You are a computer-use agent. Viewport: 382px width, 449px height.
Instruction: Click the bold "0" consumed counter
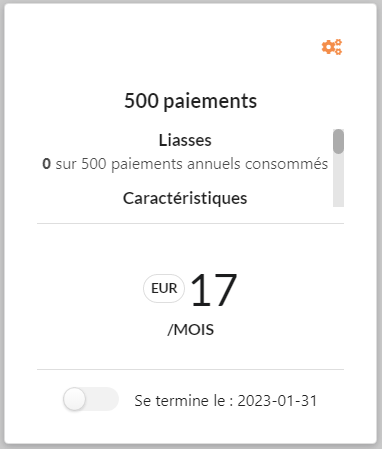coord(46,164)
